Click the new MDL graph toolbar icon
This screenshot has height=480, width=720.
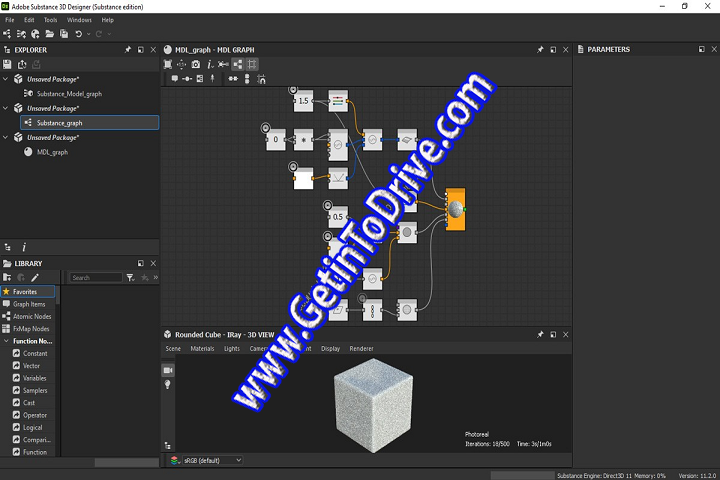click(x=35, y=34)
